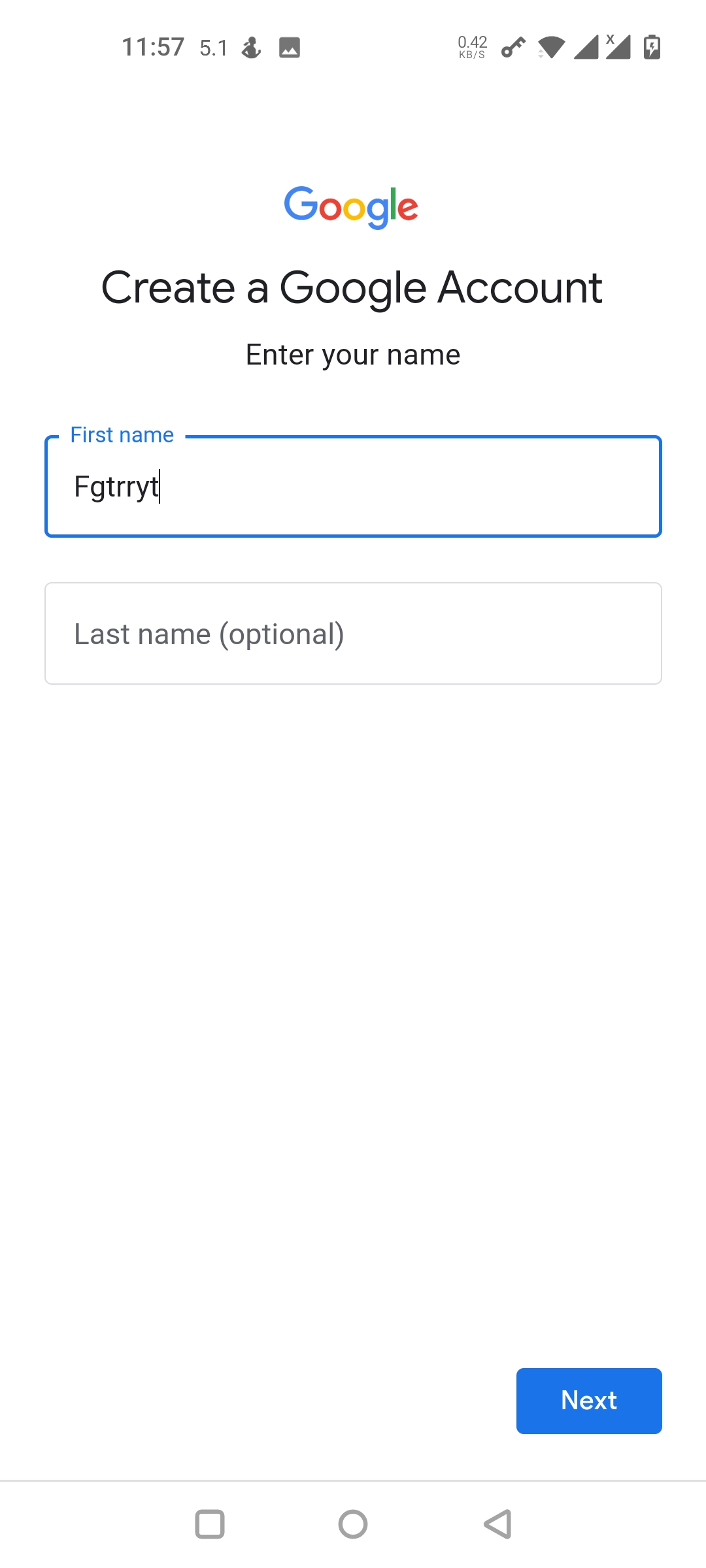The height and width of the screenshot is (1568, 706).
Task: Tap the Google logo
Action: (351, 207)
